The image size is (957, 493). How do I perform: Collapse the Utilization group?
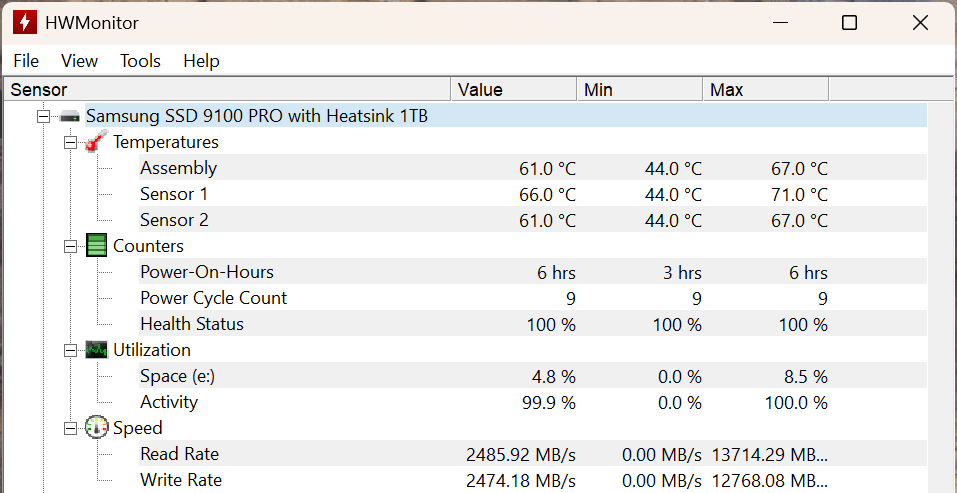click(71, 350)
